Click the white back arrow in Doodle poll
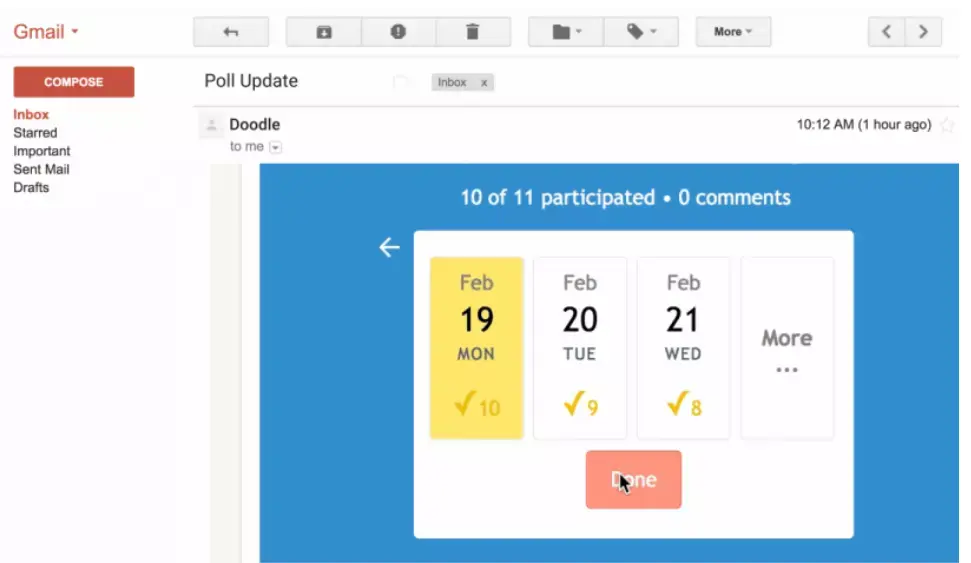 tap(390, 247)
